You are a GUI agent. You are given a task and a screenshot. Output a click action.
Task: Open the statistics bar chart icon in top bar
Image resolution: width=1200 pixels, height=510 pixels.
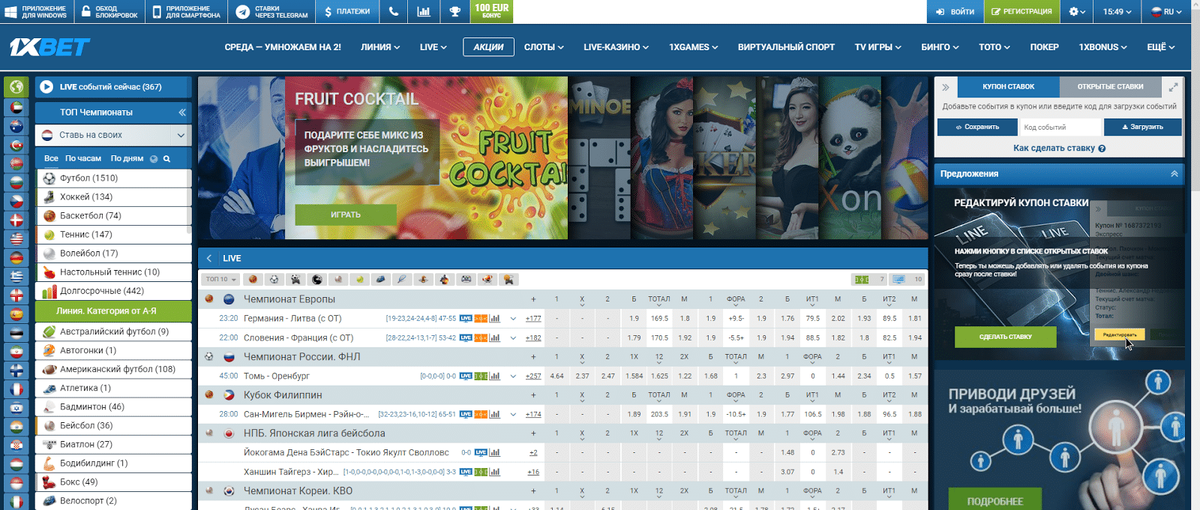point(424,12)
